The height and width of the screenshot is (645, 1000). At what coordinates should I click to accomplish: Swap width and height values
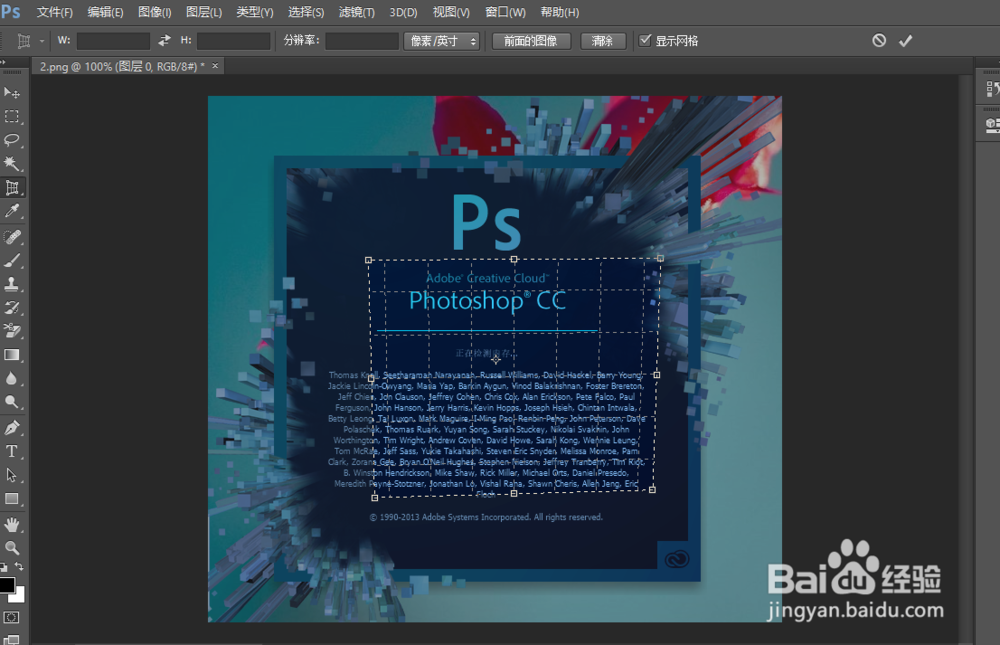[165, 41]
